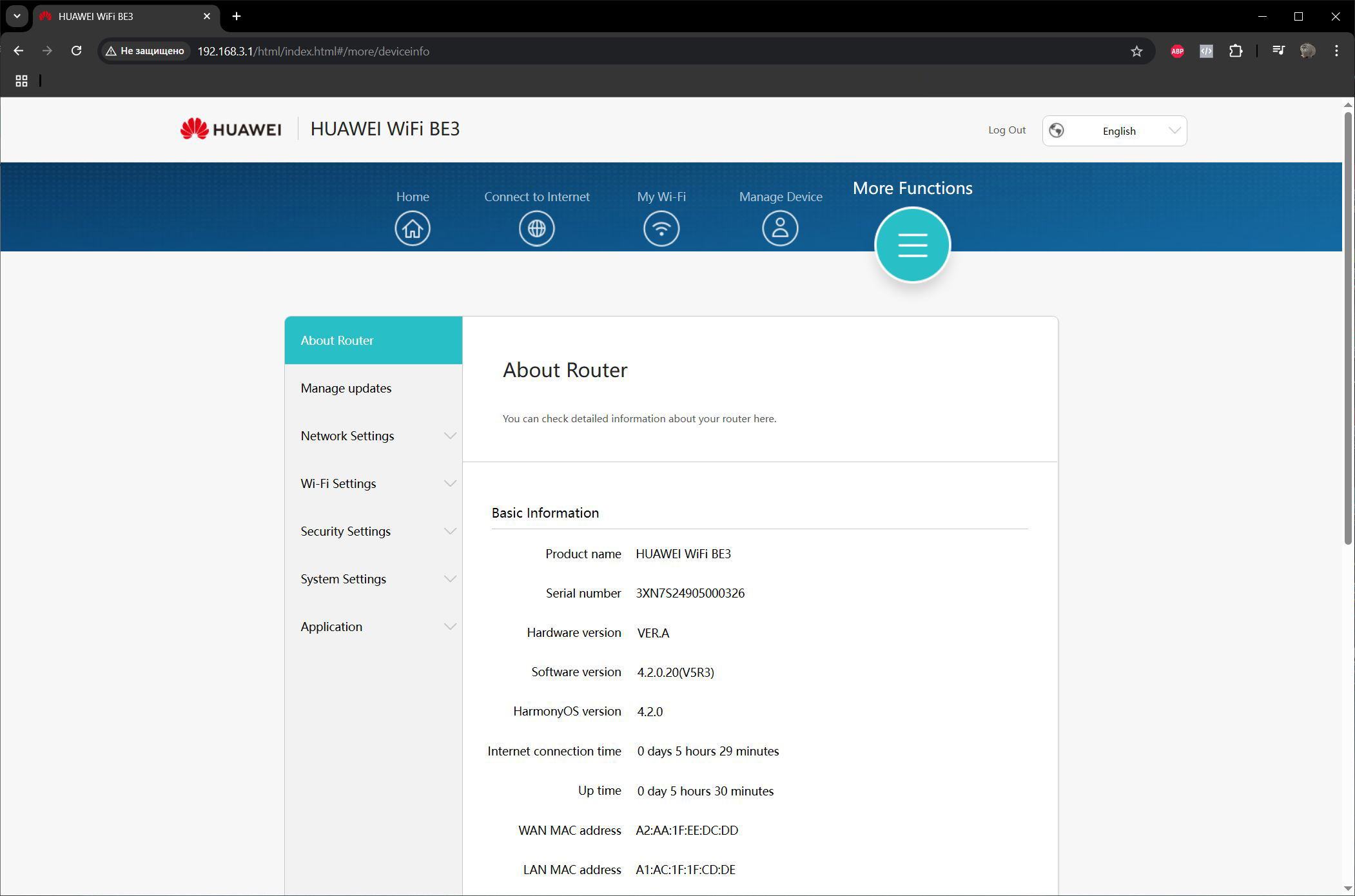Click the Not Secure warning badge
Image resolution: width=1355 pixels, height=896 pixels.
pyautogui.click(x=145, y=51)
